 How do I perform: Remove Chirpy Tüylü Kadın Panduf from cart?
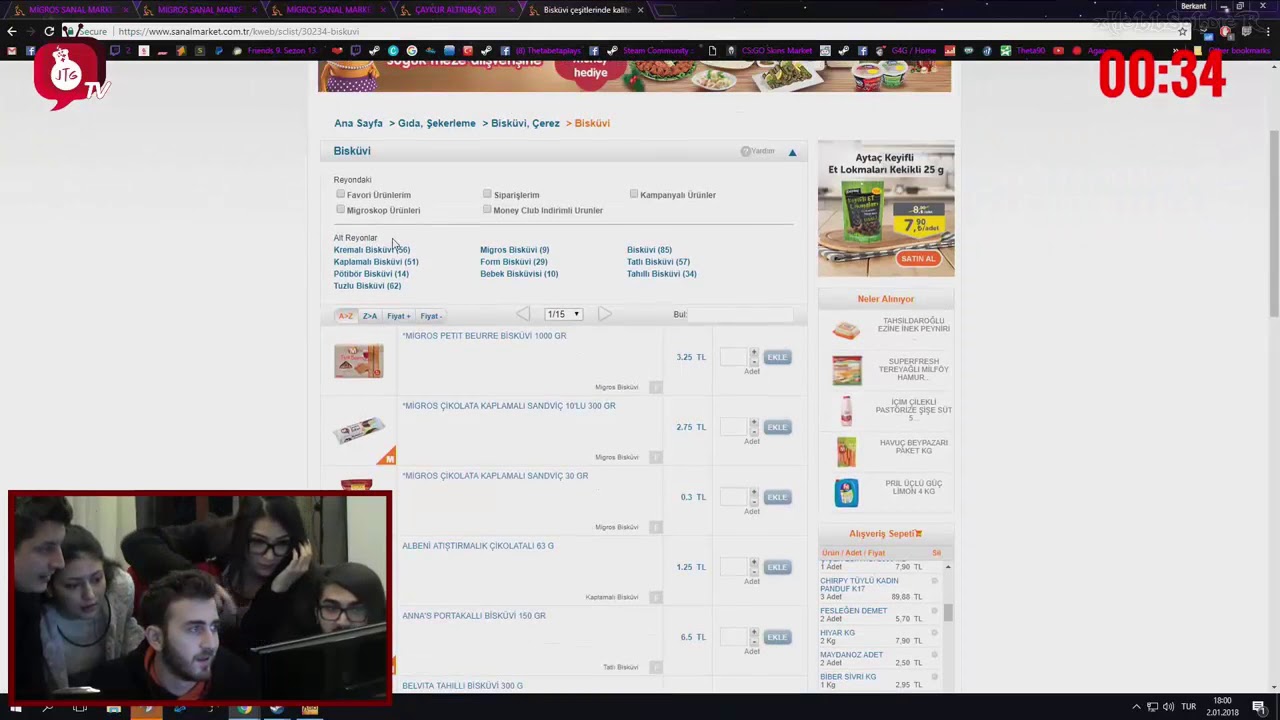pyautogui.click(x=935, y=581)
